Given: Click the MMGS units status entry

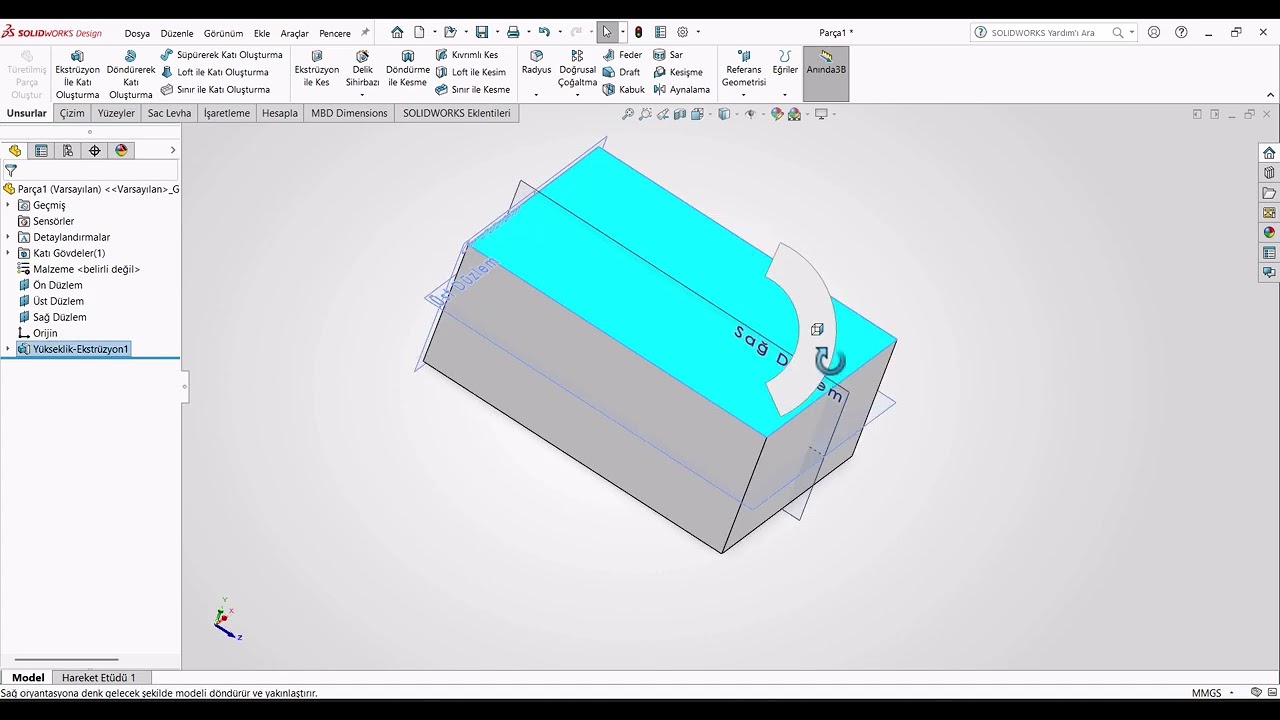Looking at the screenshot, I should pyautogui.click(x=1206, y=692).
